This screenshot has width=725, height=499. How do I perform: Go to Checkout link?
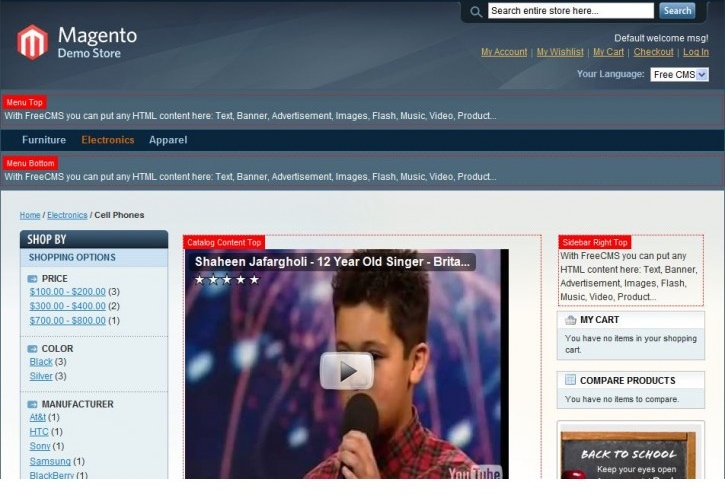(x=653, y=52)
